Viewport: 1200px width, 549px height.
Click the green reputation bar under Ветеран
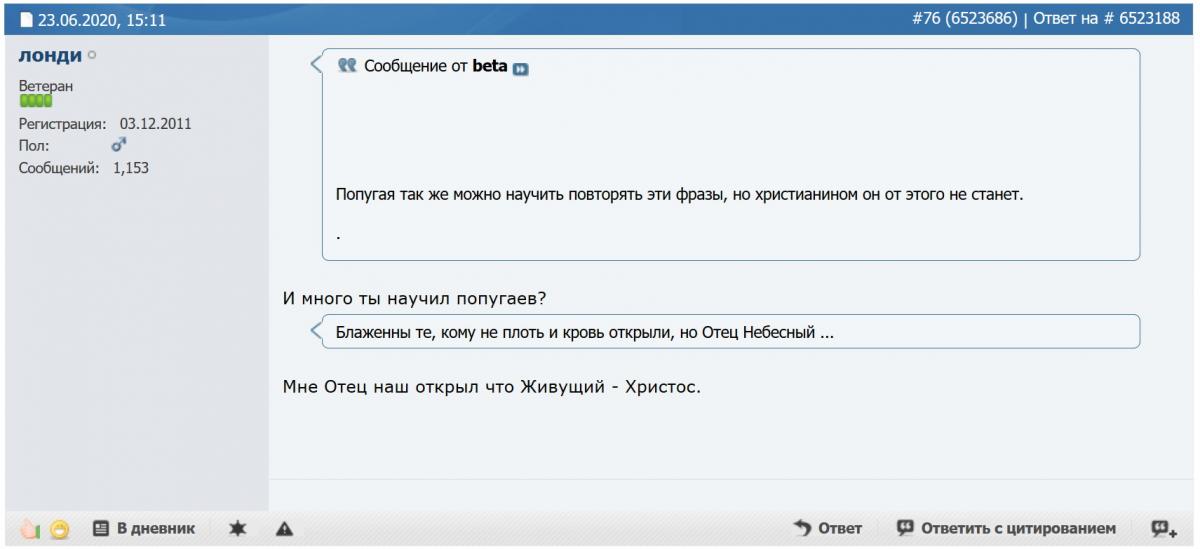click(35, 101)
